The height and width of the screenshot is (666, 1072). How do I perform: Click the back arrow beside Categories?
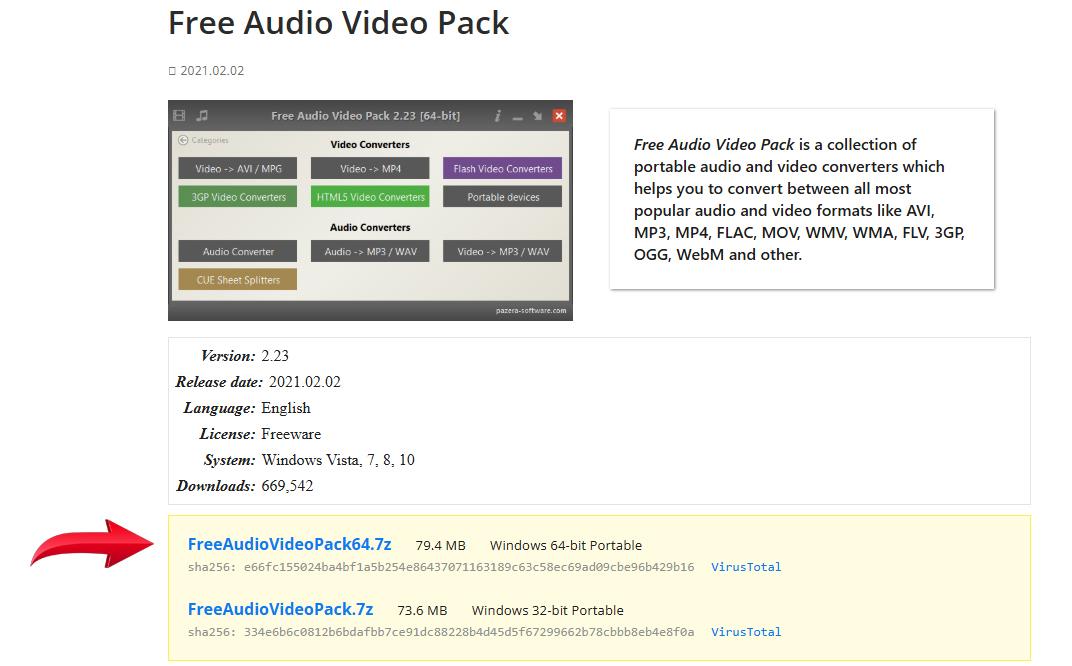[183, 141]
